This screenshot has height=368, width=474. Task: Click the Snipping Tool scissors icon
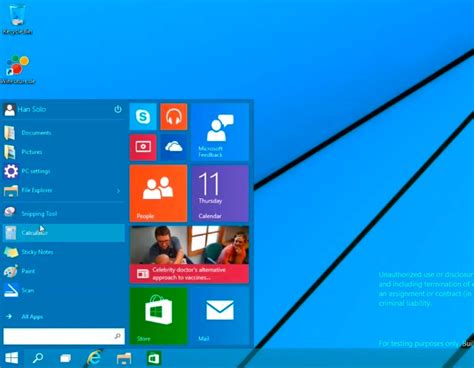point(10,212)
